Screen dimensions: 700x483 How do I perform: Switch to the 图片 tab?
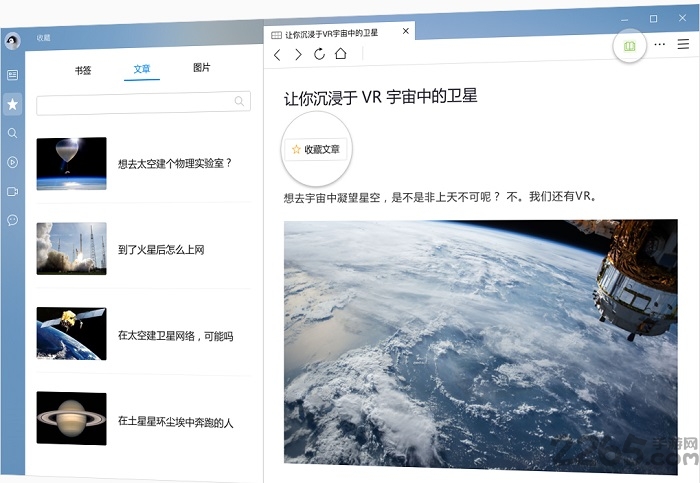click(201, 68)
